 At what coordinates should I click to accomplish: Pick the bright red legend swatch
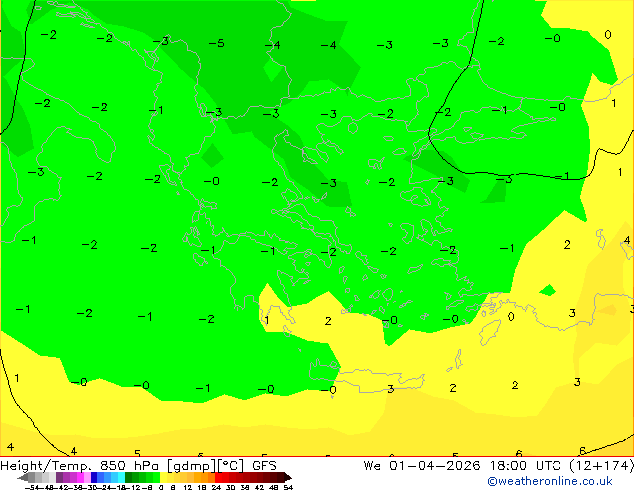218,477
